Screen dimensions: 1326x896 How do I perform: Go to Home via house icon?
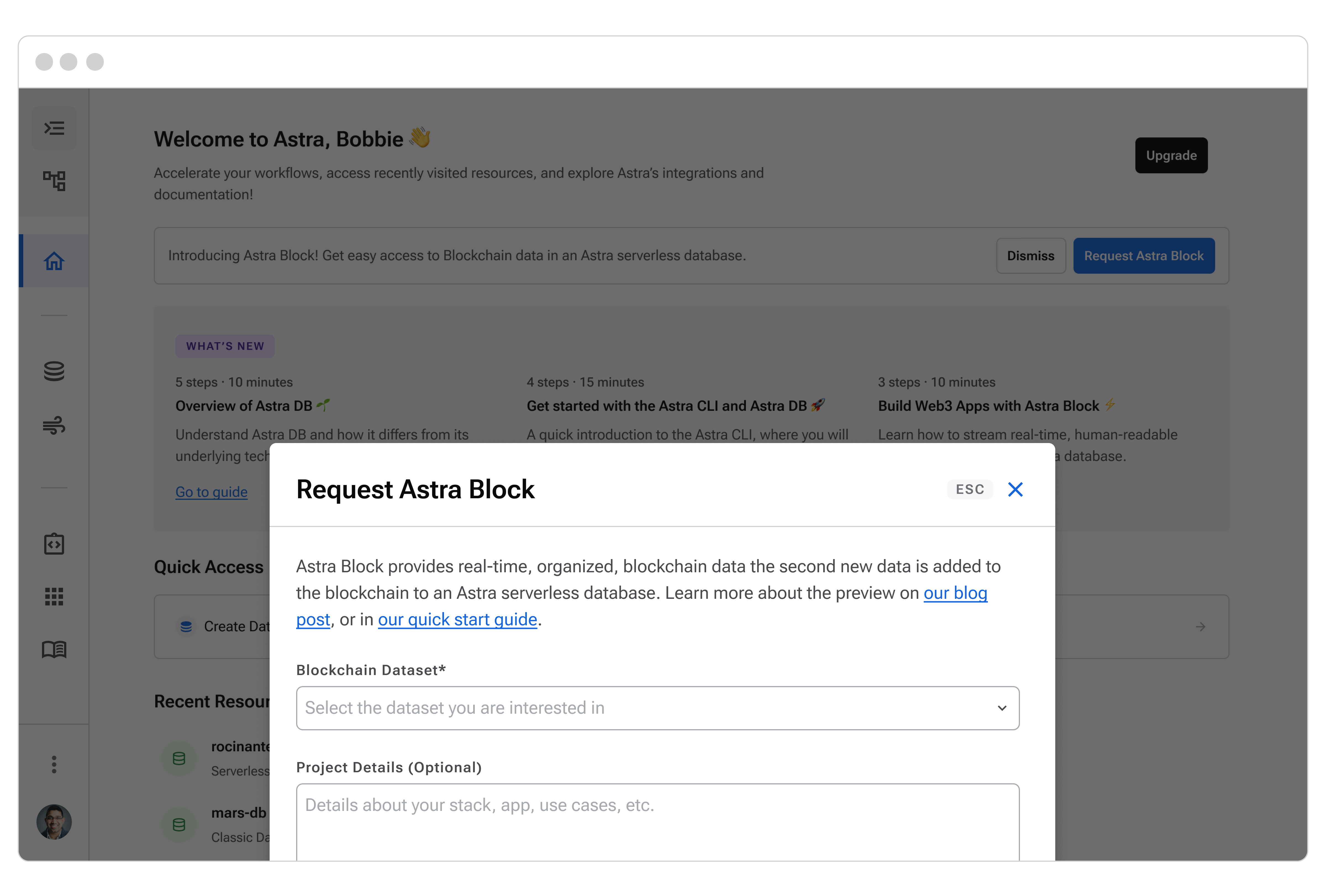[54, 261]
